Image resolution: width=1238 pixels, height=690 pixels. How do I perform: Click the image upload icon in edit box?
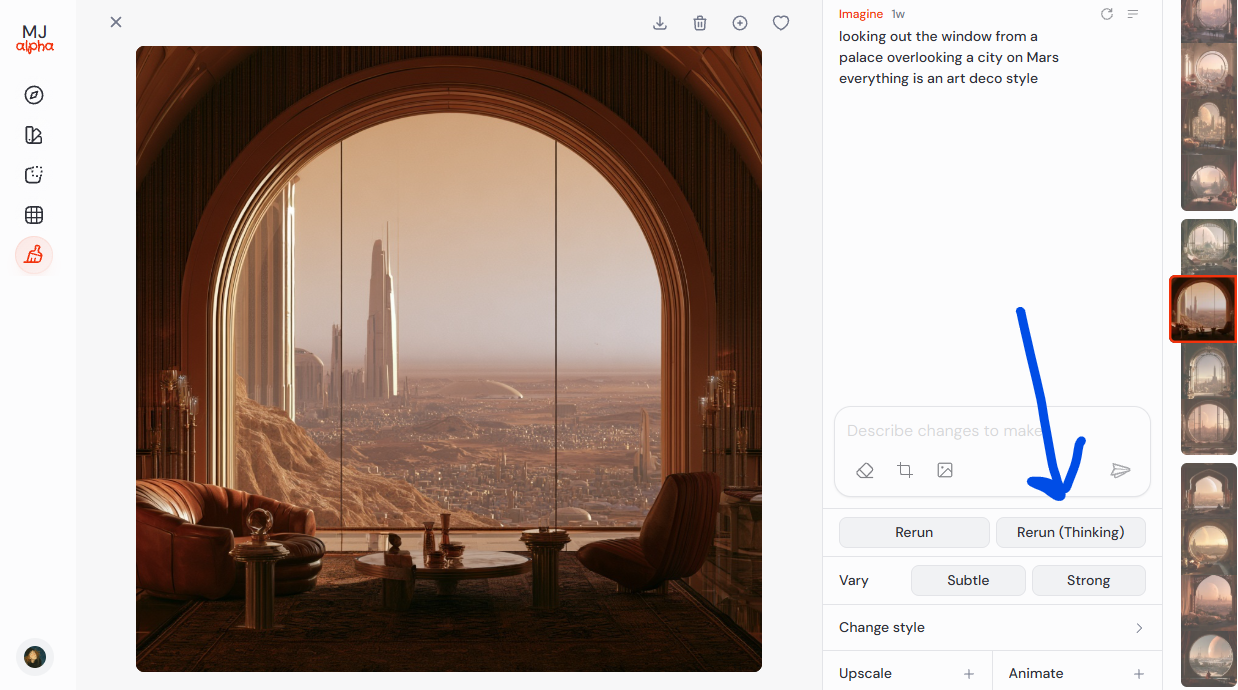[x=945, y=470]
